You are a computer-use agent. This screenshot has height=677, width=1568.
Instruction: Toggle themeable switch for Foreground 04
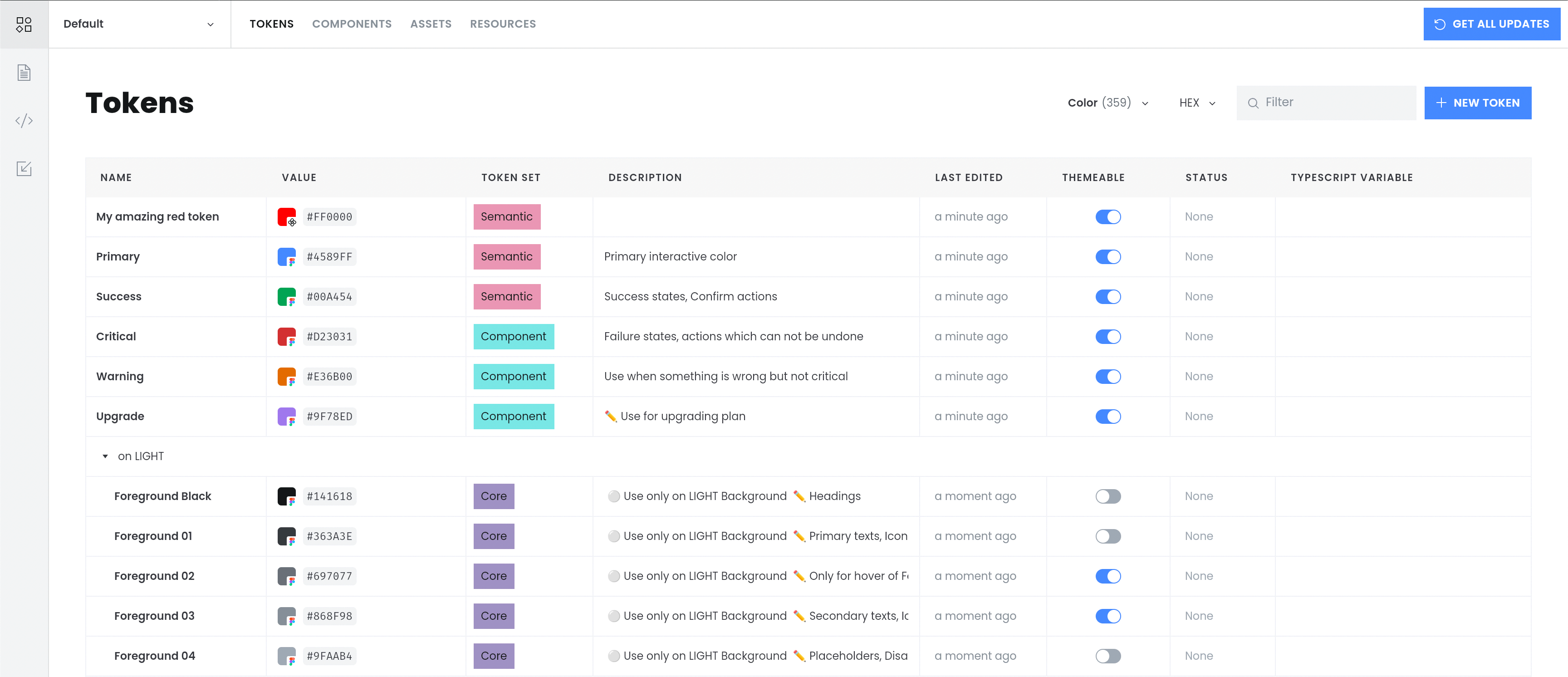tap(1108, 655)
